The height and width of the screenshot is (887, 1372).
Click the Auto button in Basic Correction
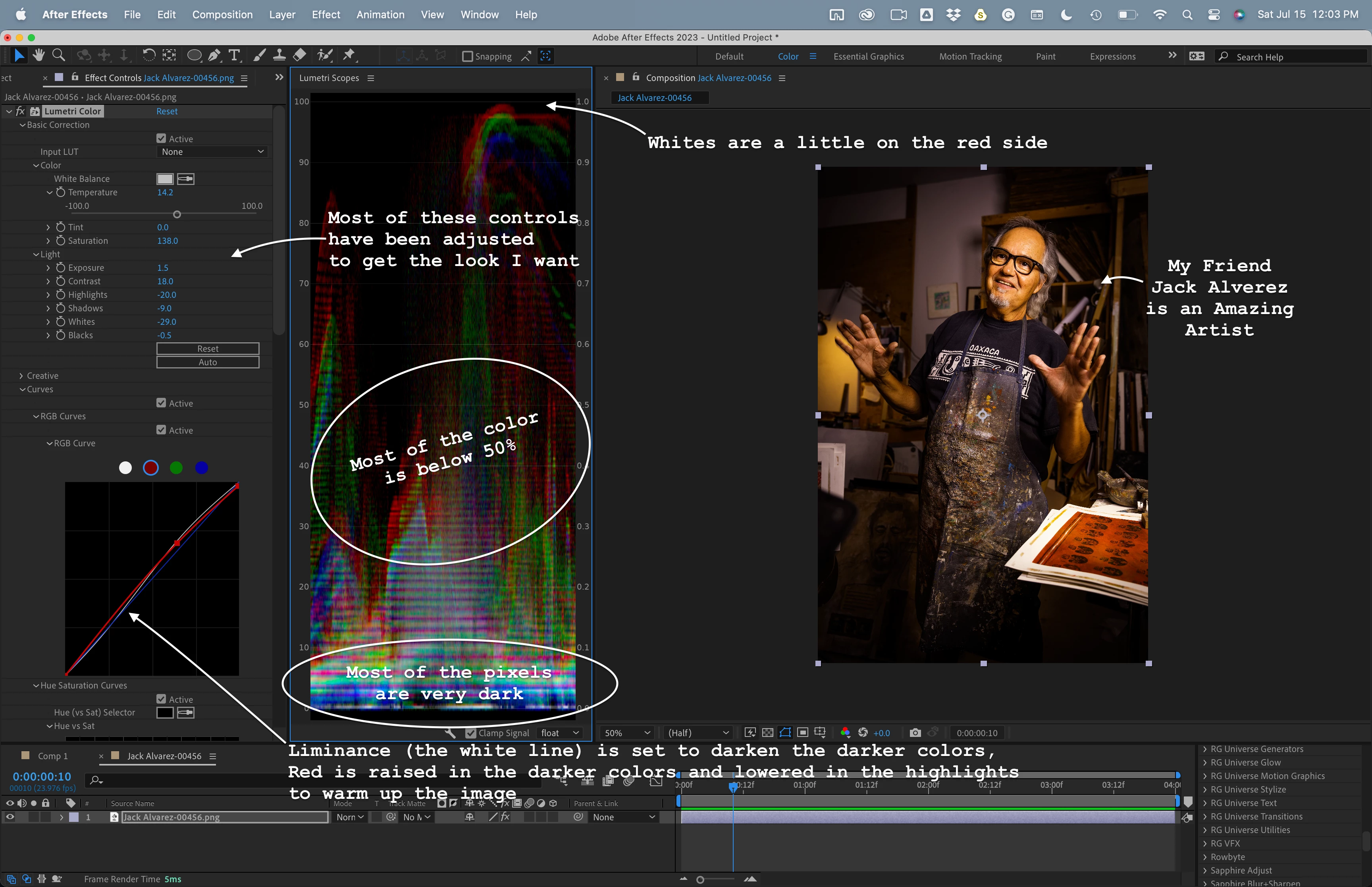[208, 362]
